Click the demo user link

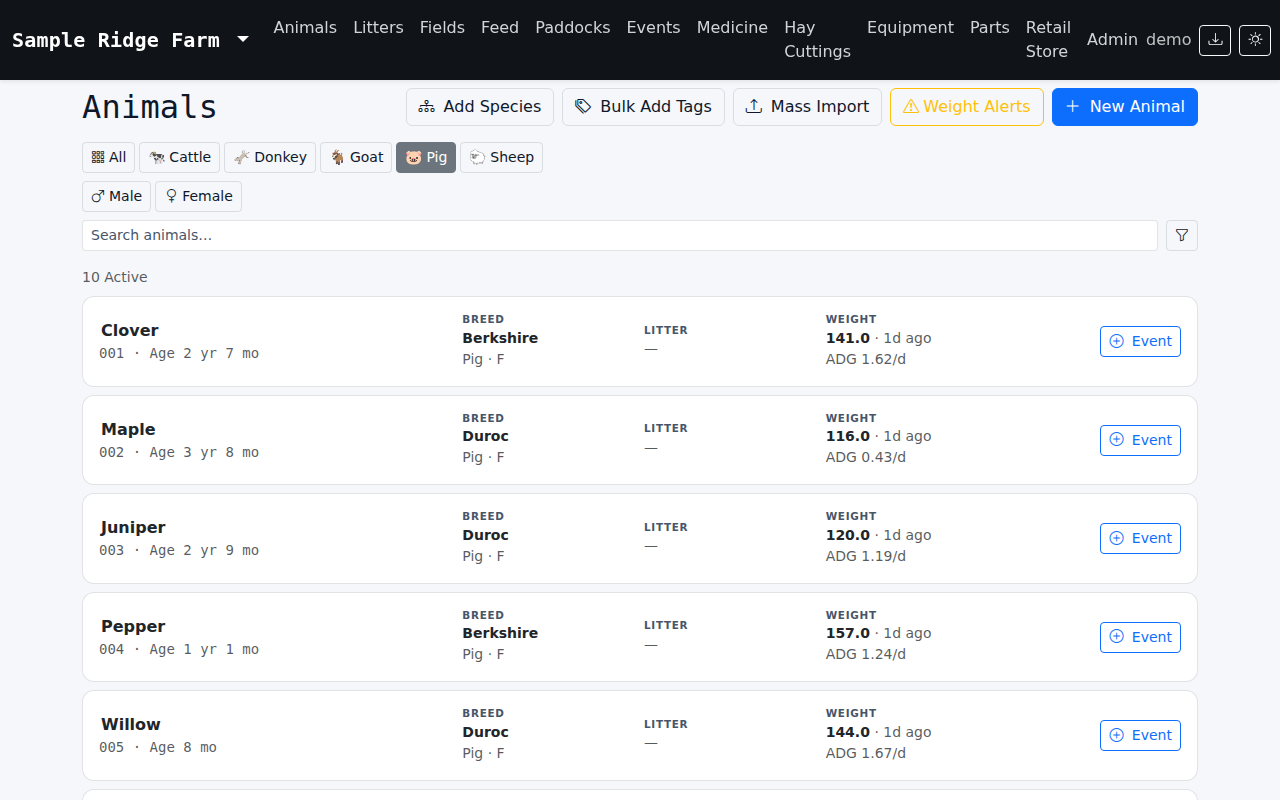pyautogui.click(x=1168, y=40)
